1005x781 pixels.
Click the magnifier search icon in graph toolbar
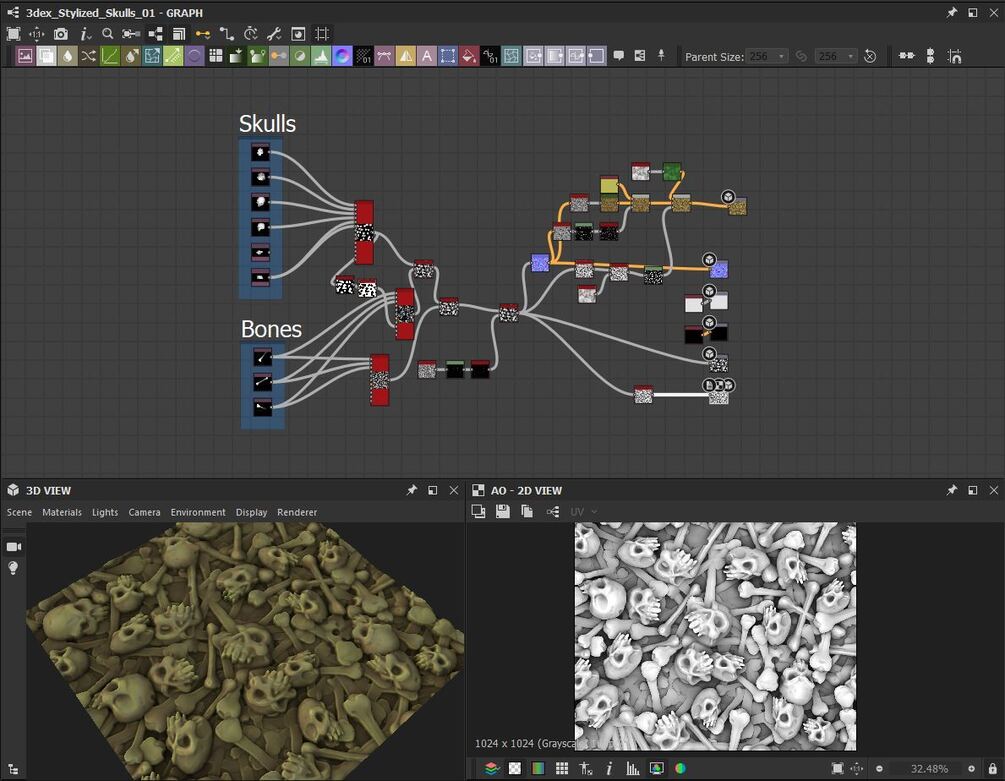108,34
